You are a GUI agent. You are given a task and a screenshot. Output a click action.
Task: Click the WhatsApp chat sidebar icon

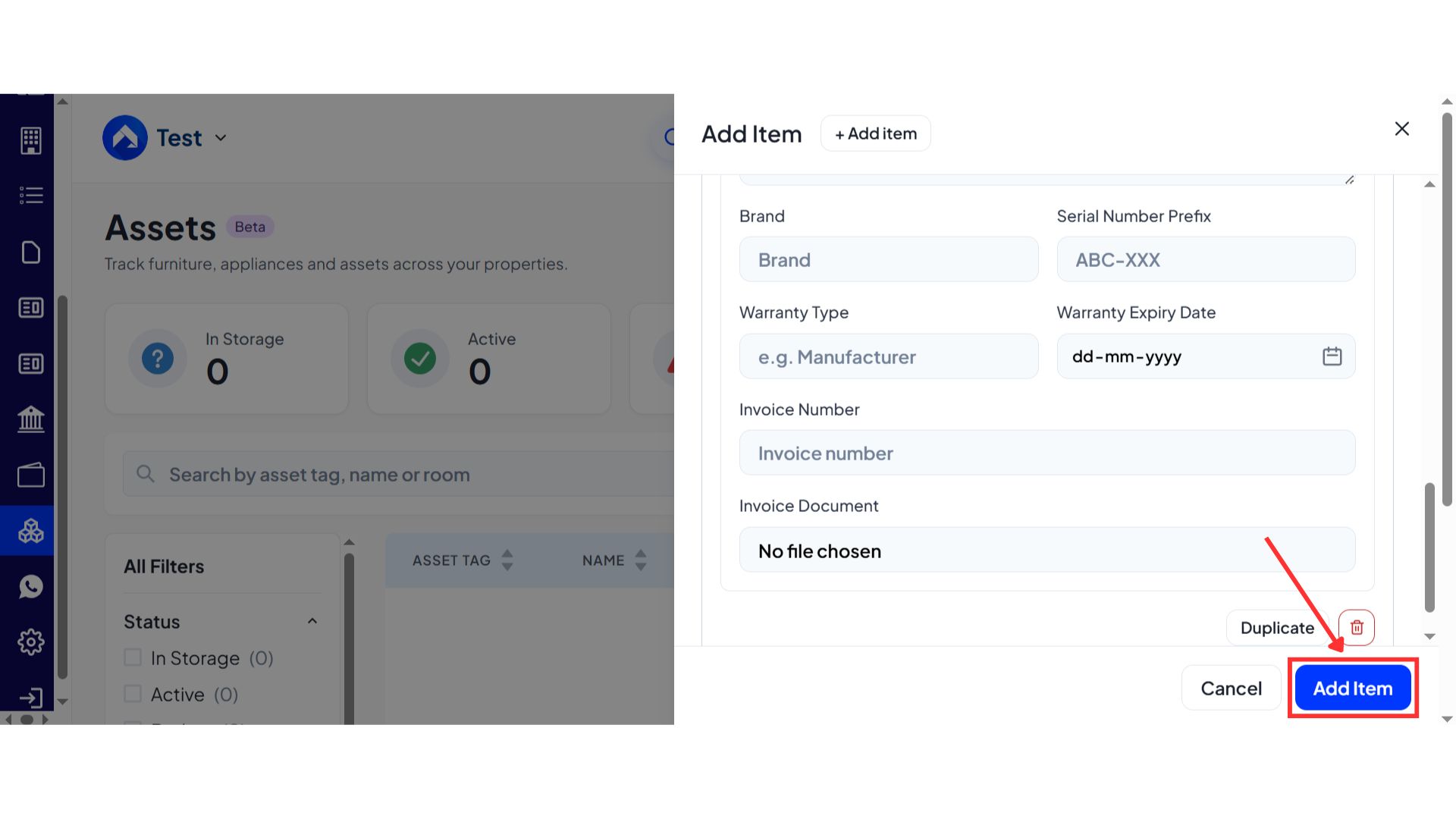pyautogui.click(x=31, y=586)
